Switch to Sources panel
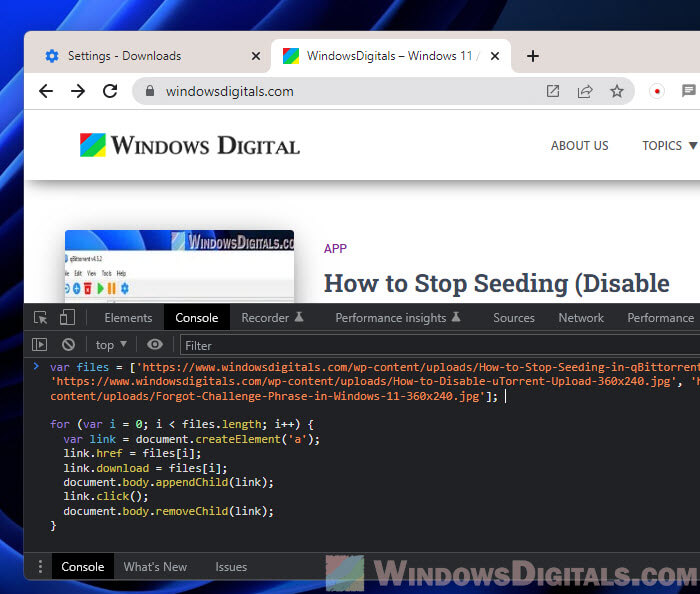Screen dimensions: 700x594 (514, 318)
